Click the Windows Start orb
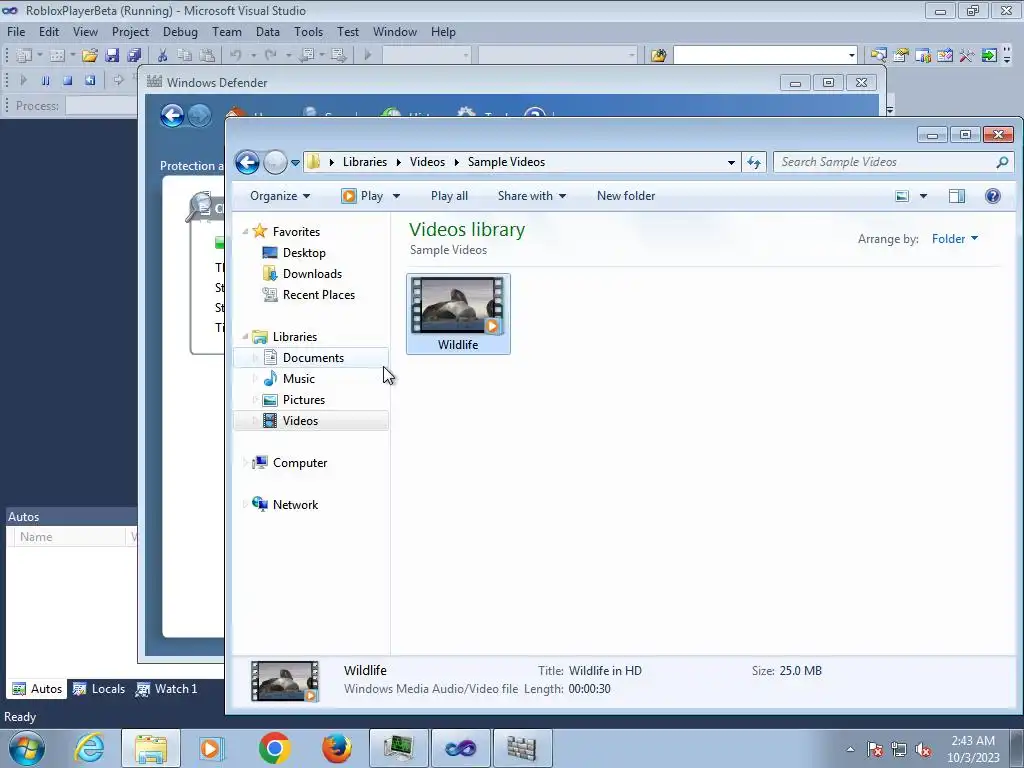1024x768 pixels. [x=27, y=749]
